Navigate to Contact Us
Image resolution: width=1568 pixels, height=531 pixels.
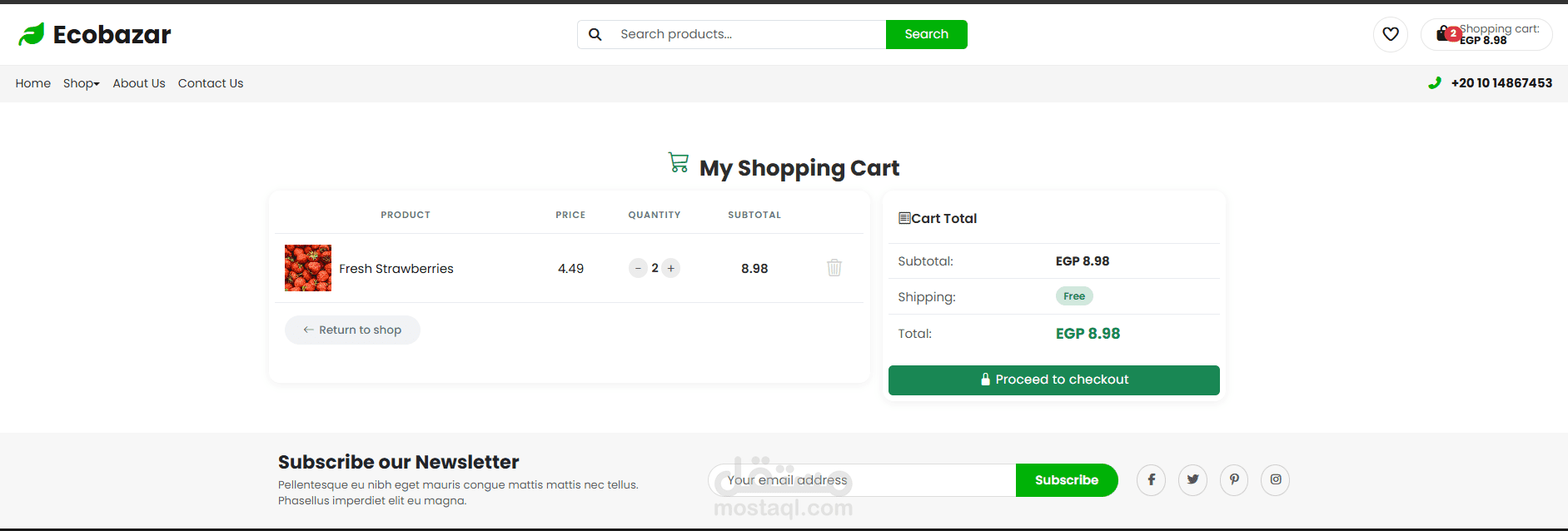211,83
